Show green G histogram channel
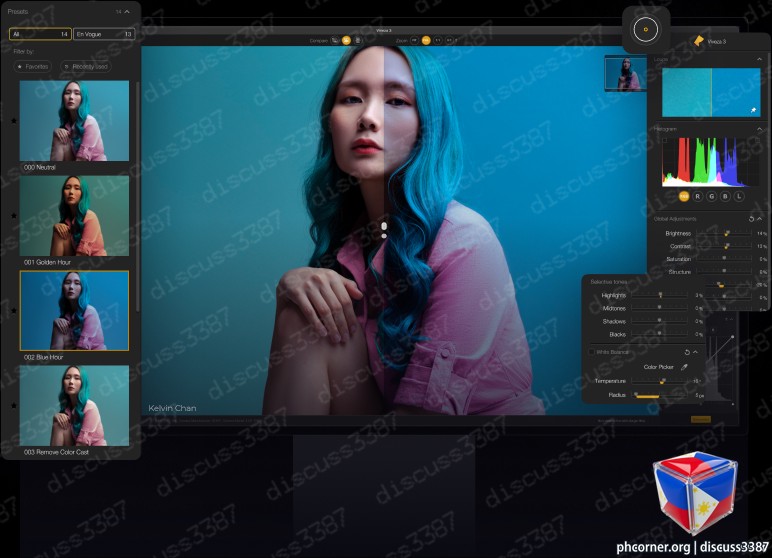Screen dimensions: 772x558 point(711,197)
